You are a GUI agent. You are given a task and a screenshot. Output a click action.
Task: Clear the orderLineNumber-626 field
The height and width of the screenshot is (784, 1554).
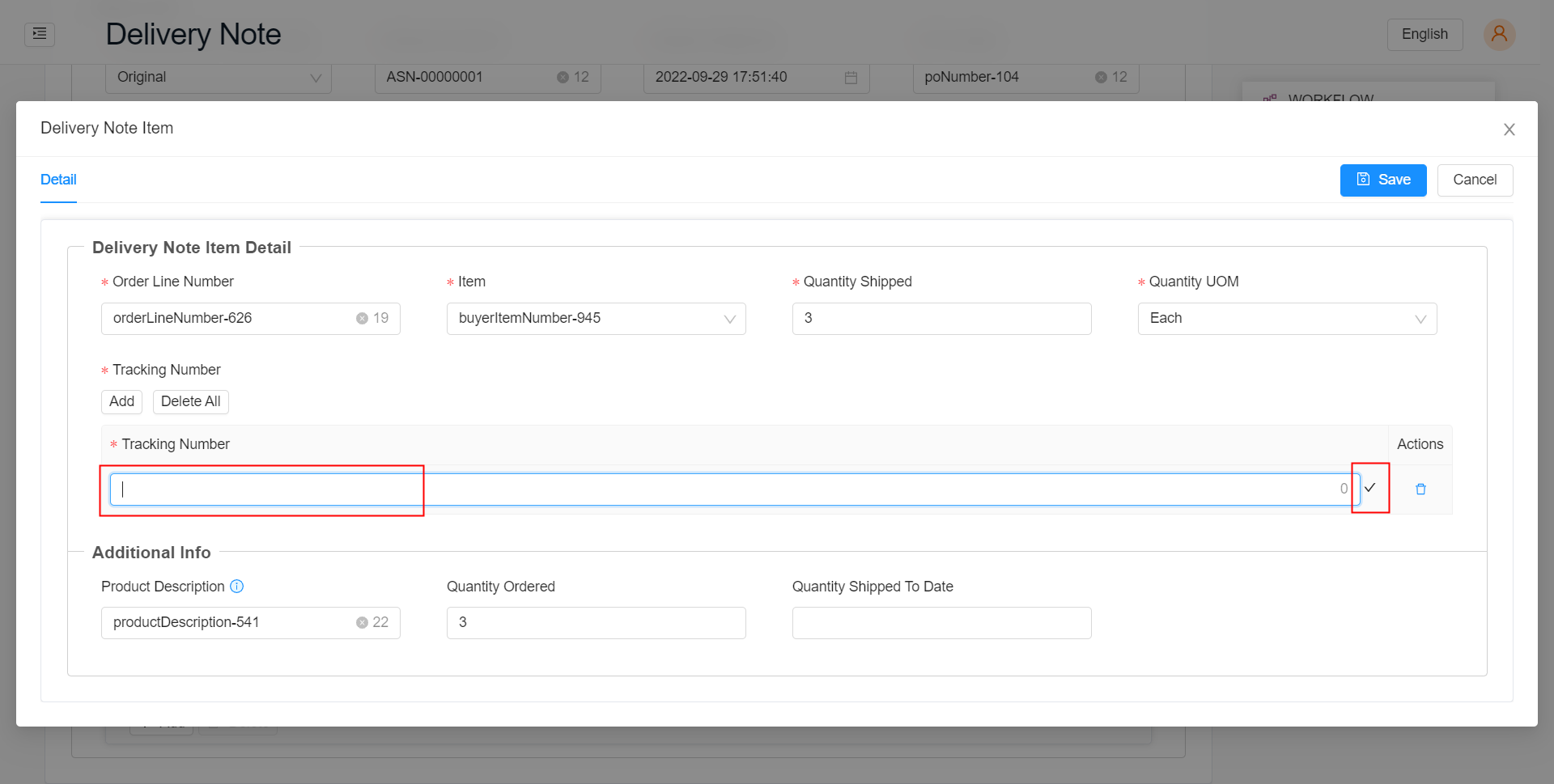tap(361, 318)
